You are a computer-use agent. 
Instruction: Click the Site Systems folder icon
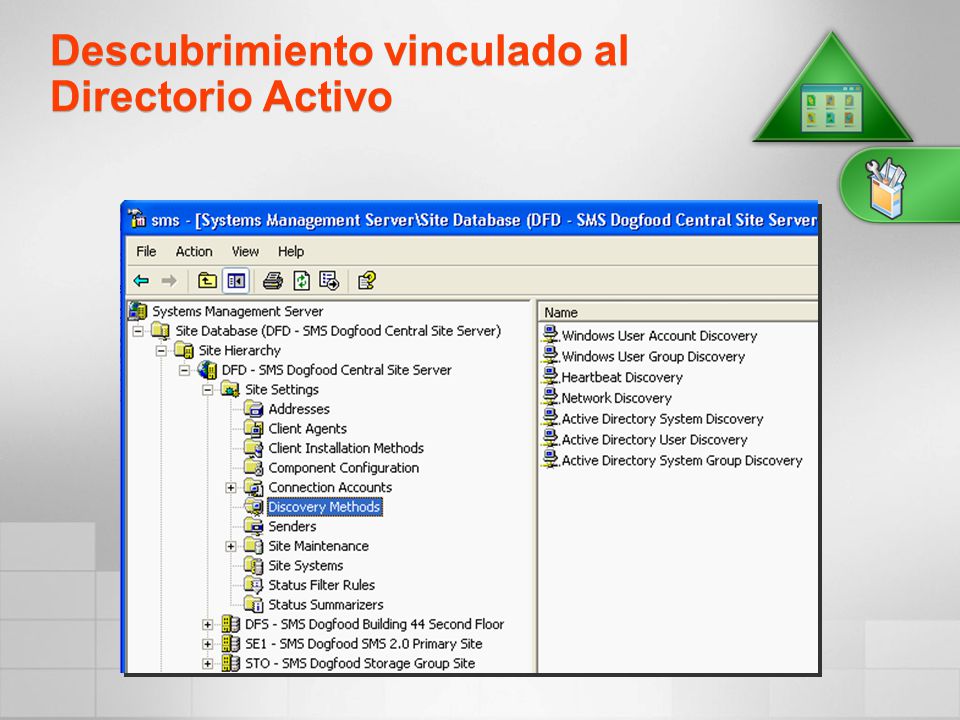253,566
